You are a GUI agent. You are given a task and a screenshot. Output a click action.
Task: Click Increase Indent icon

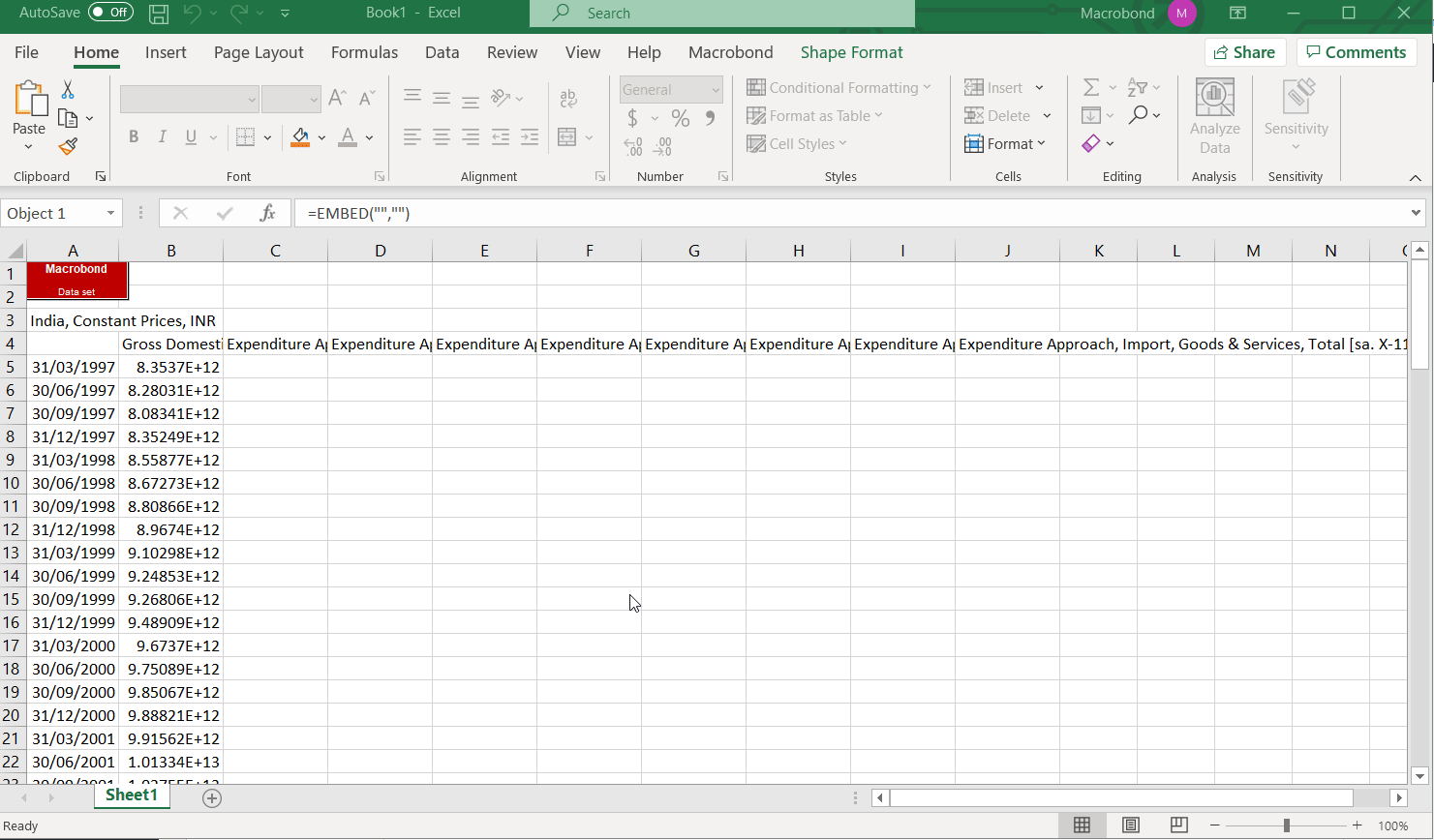pos(530,137)
